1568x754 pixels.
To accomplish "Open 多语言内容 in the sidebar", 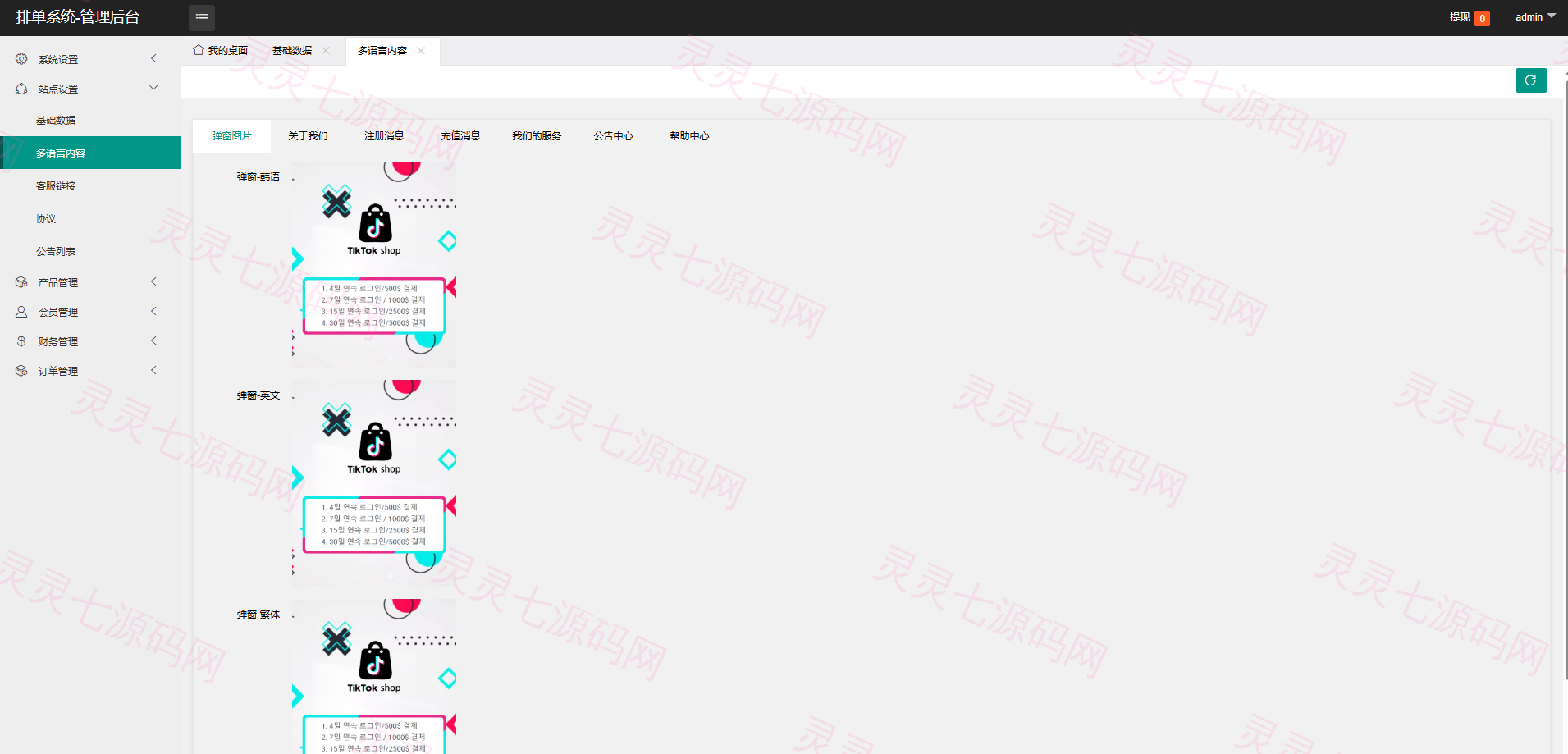I will tap(90, 153).
